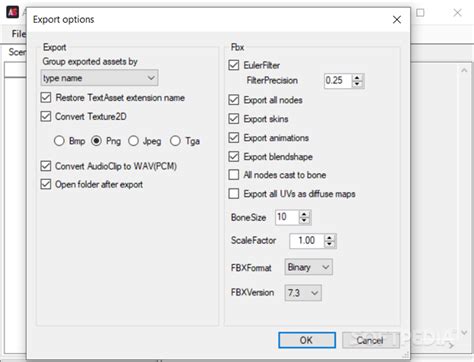Disable Export animations option
This screenshot has height=362, width=474.
coord(234,138)
